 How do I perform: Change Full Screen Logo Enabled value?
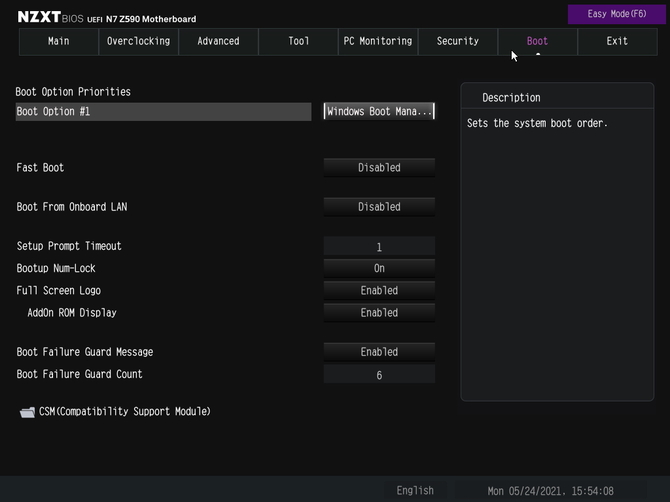(x=379, y=291)
